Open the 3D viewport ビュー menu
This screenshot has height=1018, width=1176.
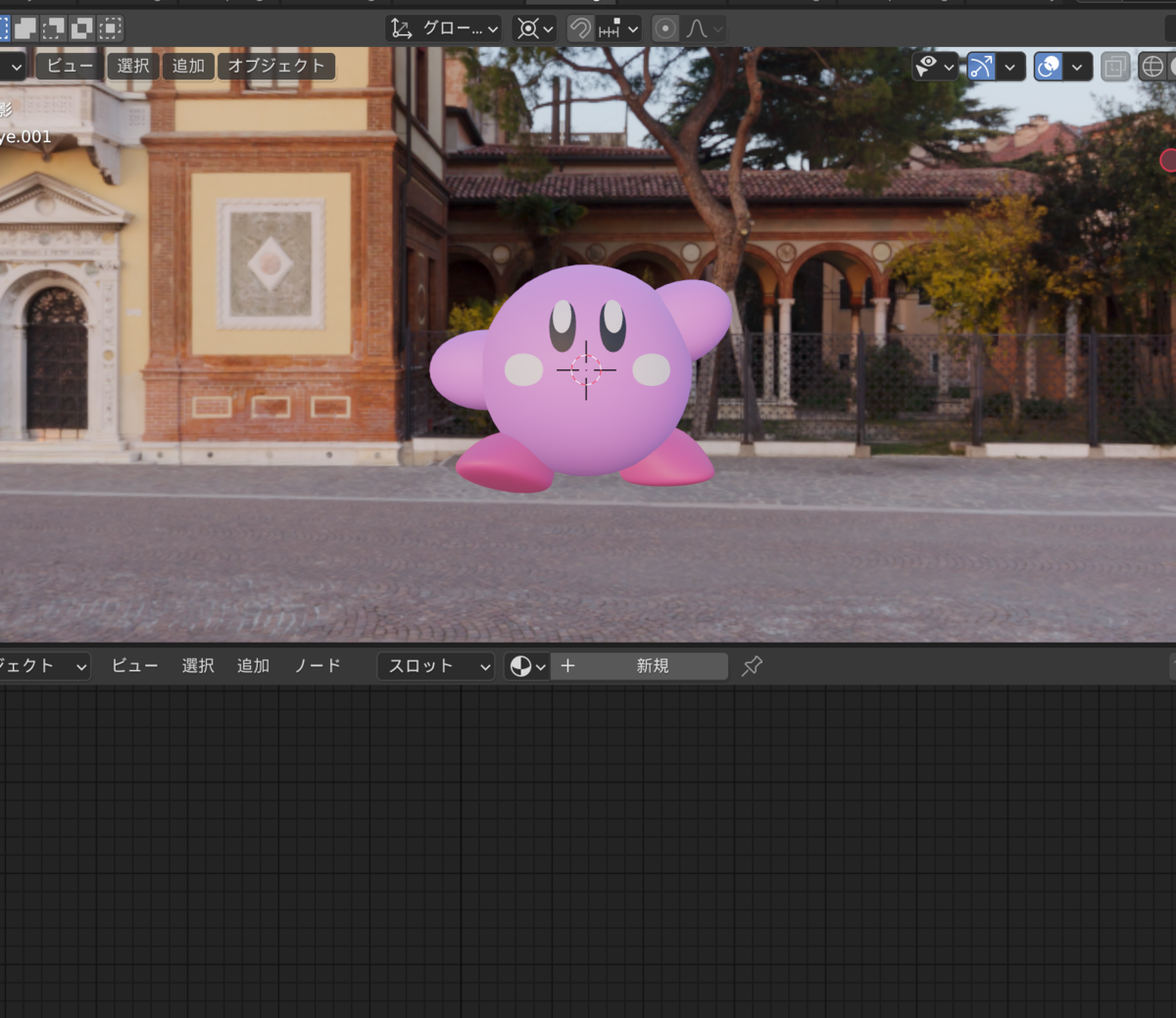pyautogui.click(x=70, y=66)
